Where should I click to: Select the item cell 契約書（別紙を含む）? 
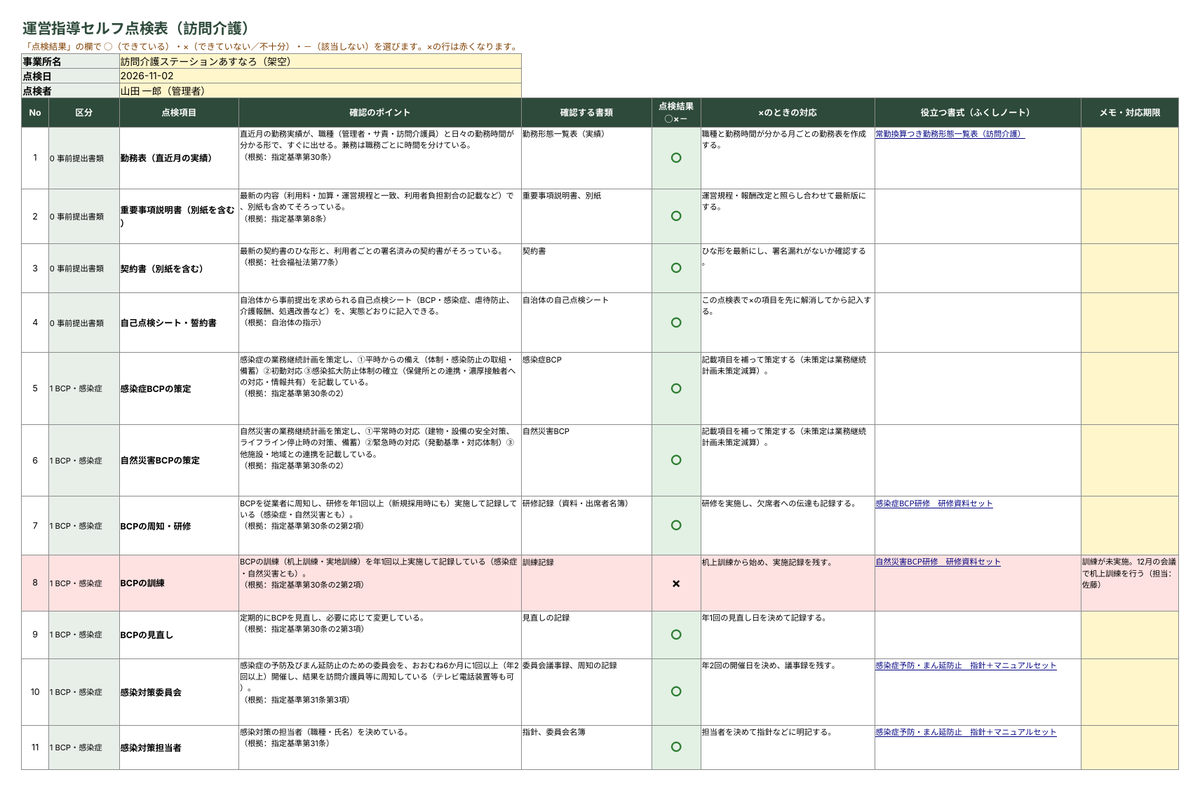pos(179,268)
